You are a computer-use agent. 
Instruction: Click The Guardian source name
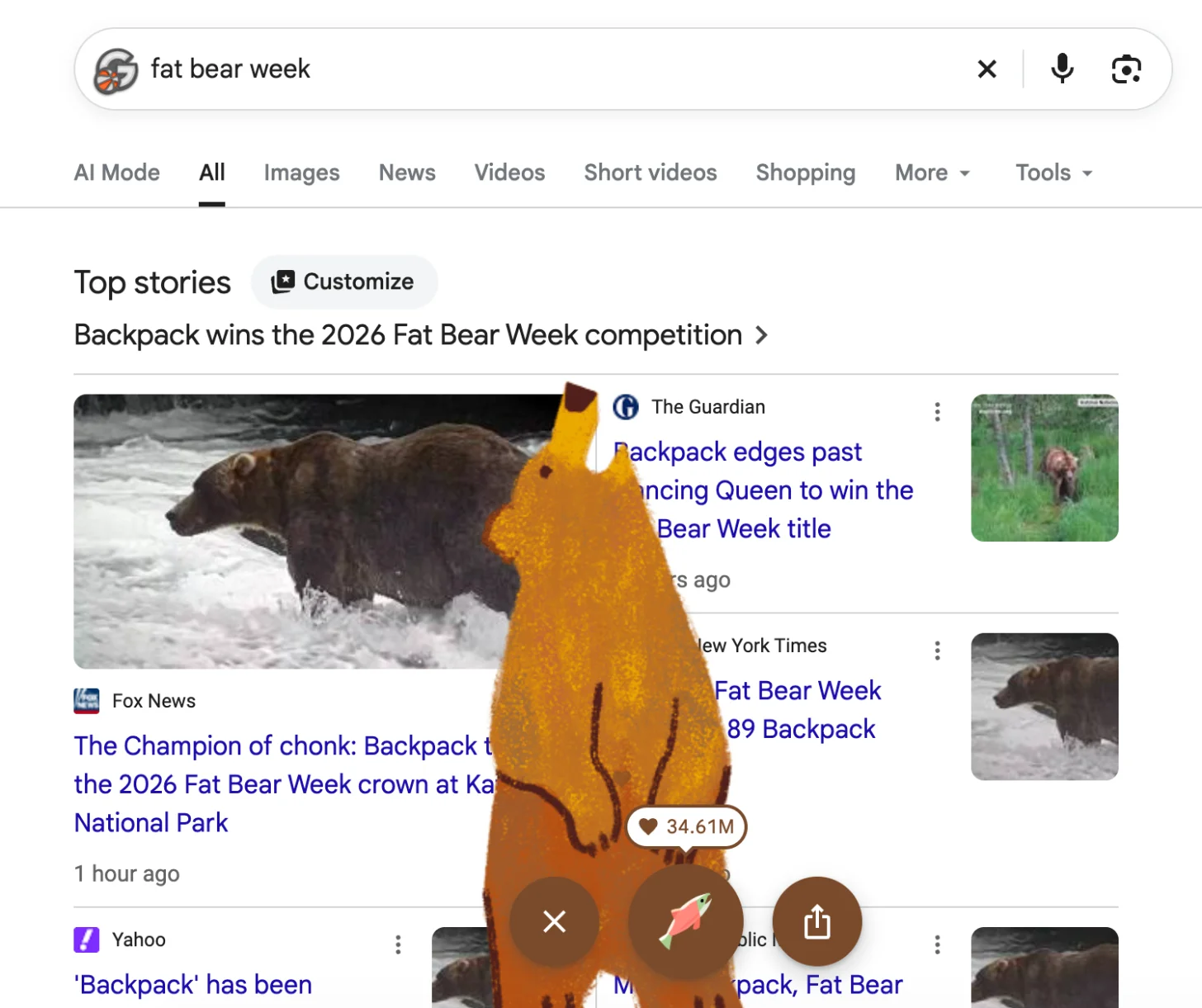708,407
